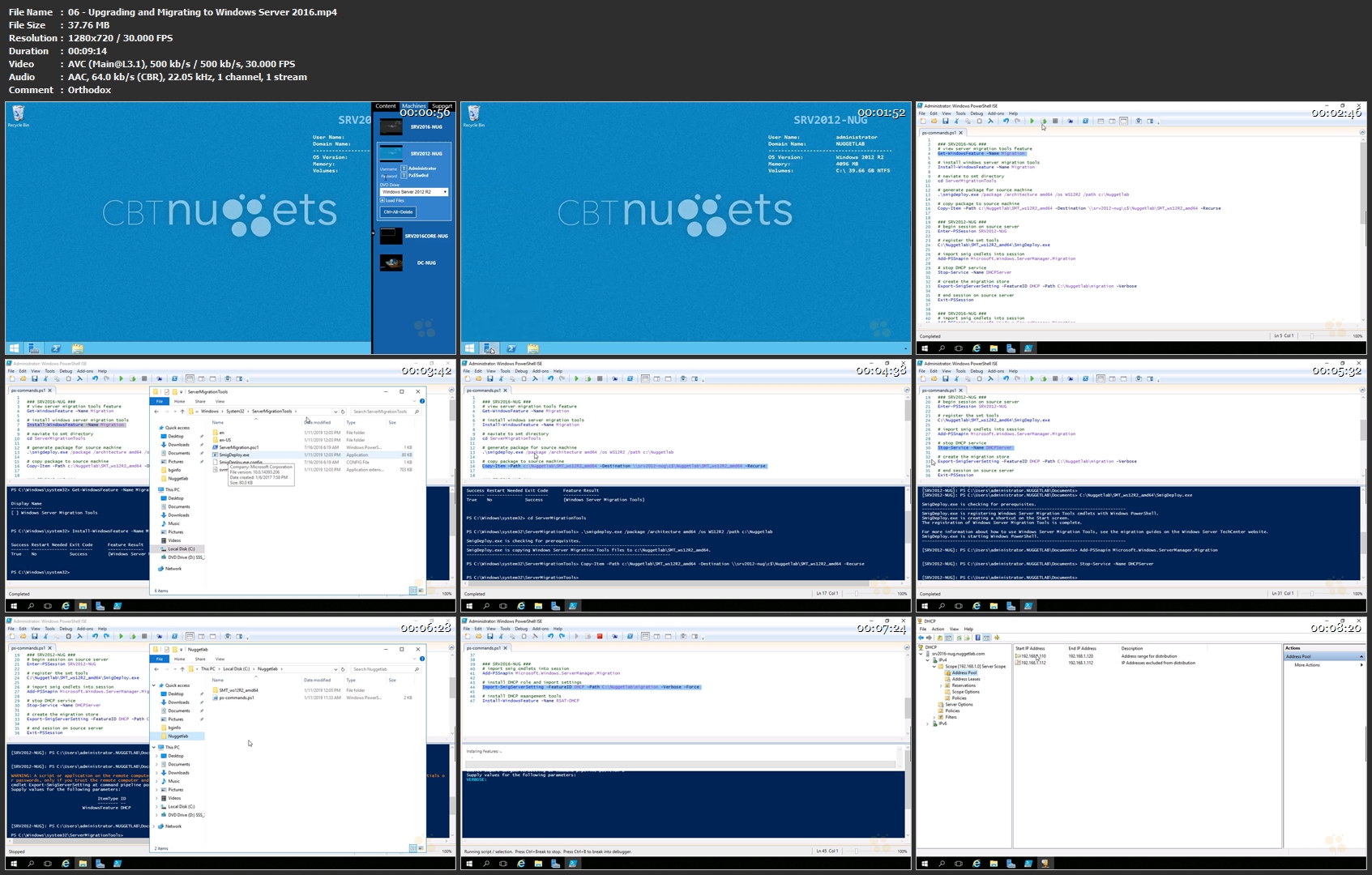The width and height of the screenshot is (1372, 875).
Task: Click the Search ServerMigrationTools field
Action: tap(386, 412)
